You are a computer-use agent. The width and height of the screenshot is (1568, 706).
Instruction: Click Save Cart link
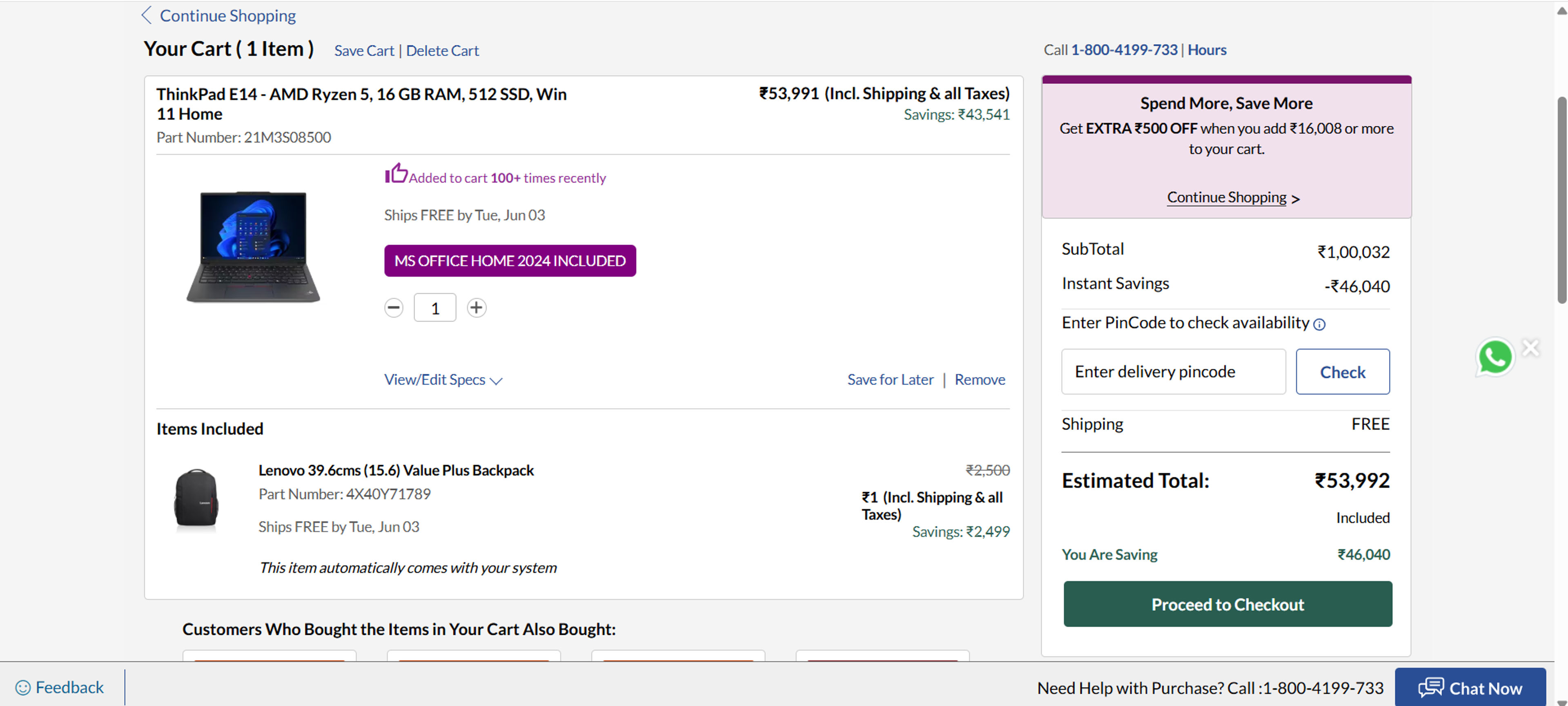(364, 51)
